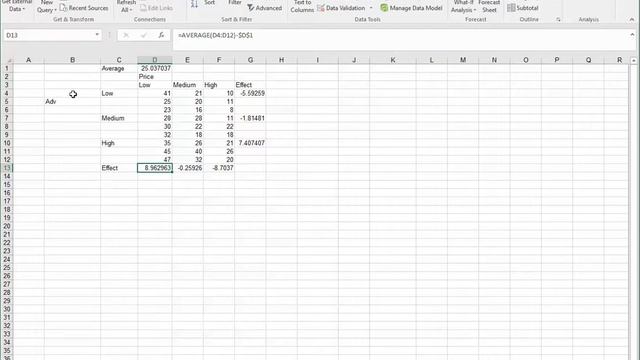Open the Name Box dropdown arrow
The width and height of the screenshot is (640, 360).
click(x=97, y=35)
